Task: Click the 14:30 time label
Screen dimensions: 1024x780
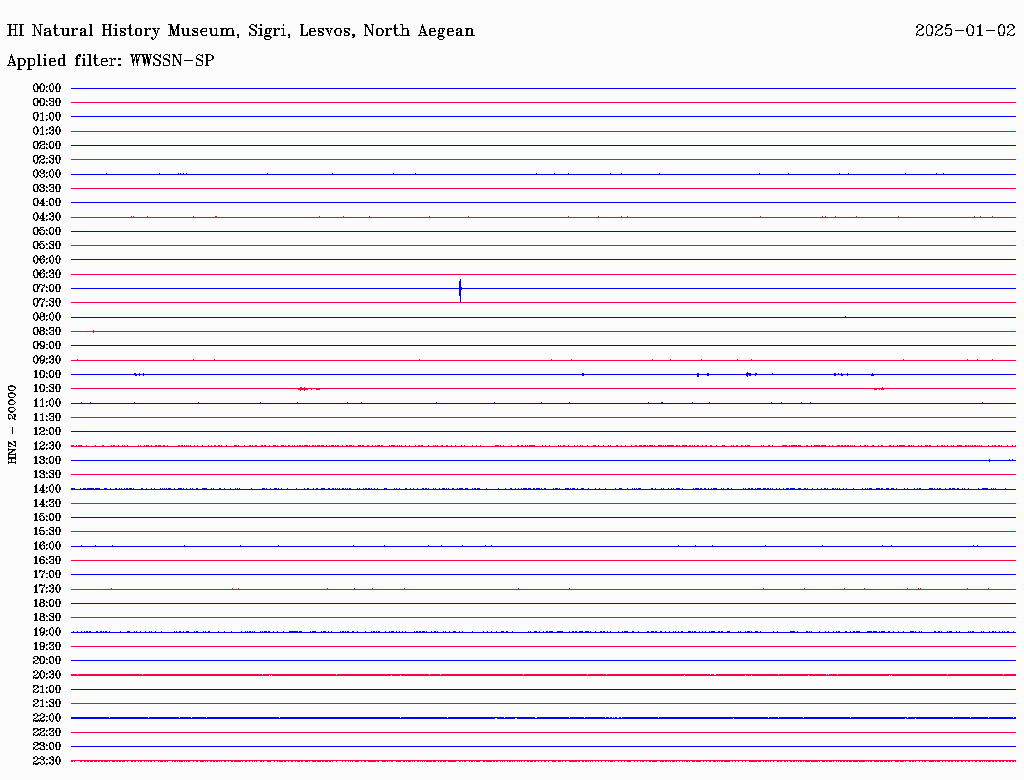Action: (47, 504)
